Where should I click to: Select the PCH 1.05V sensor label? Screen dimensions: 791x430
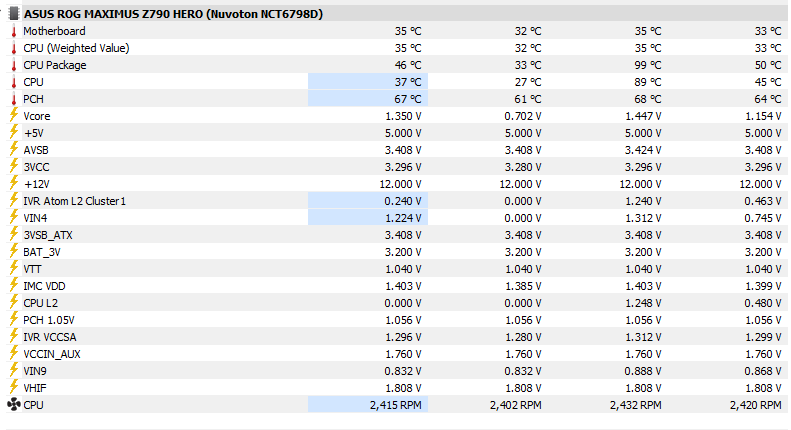click(51, 320)
